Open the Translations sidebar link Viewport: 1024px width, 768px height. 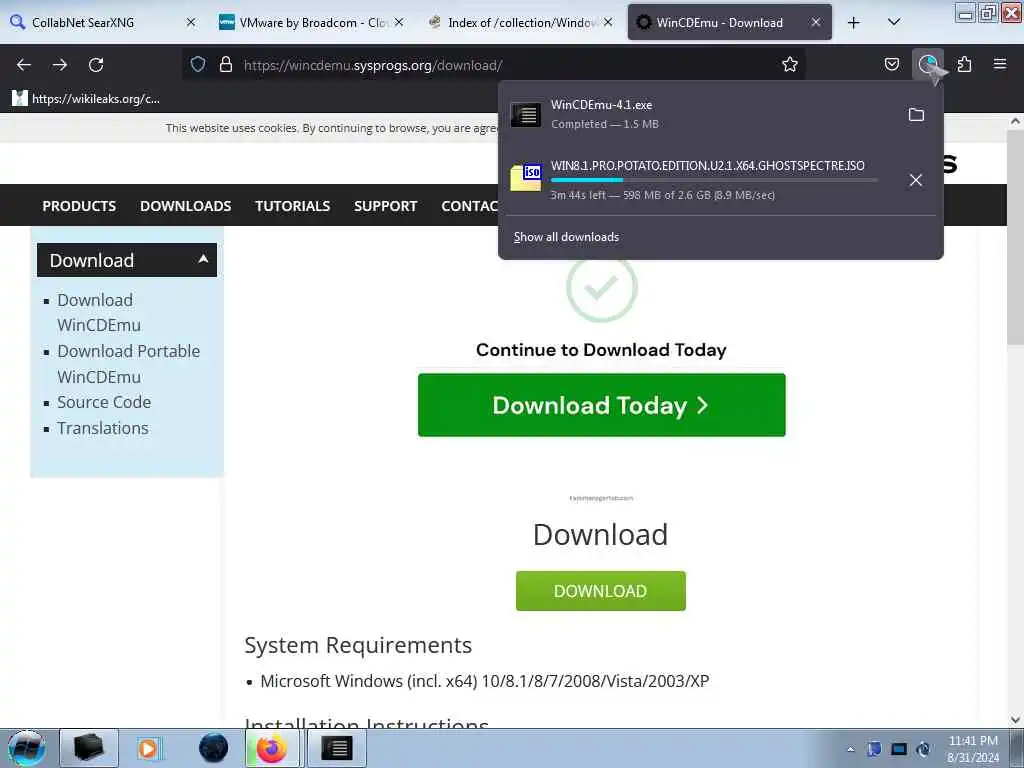point(103,428)
